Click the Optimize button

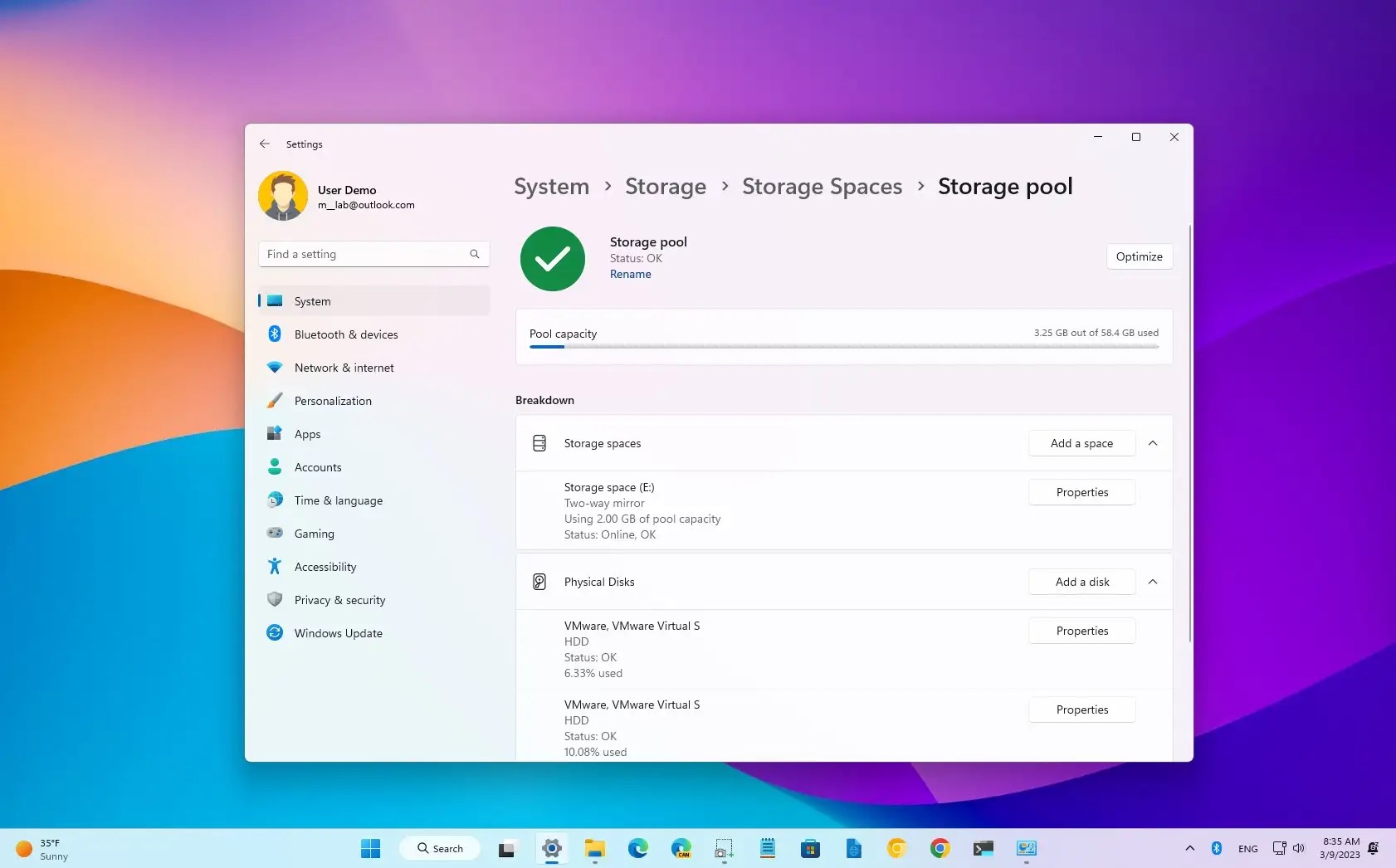click(1139, 256)
